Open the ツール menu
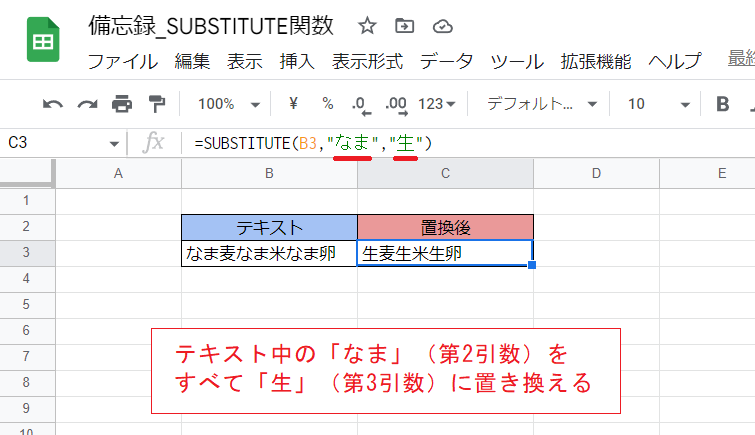This screenshot has height=435, width=755. (517, 62)
